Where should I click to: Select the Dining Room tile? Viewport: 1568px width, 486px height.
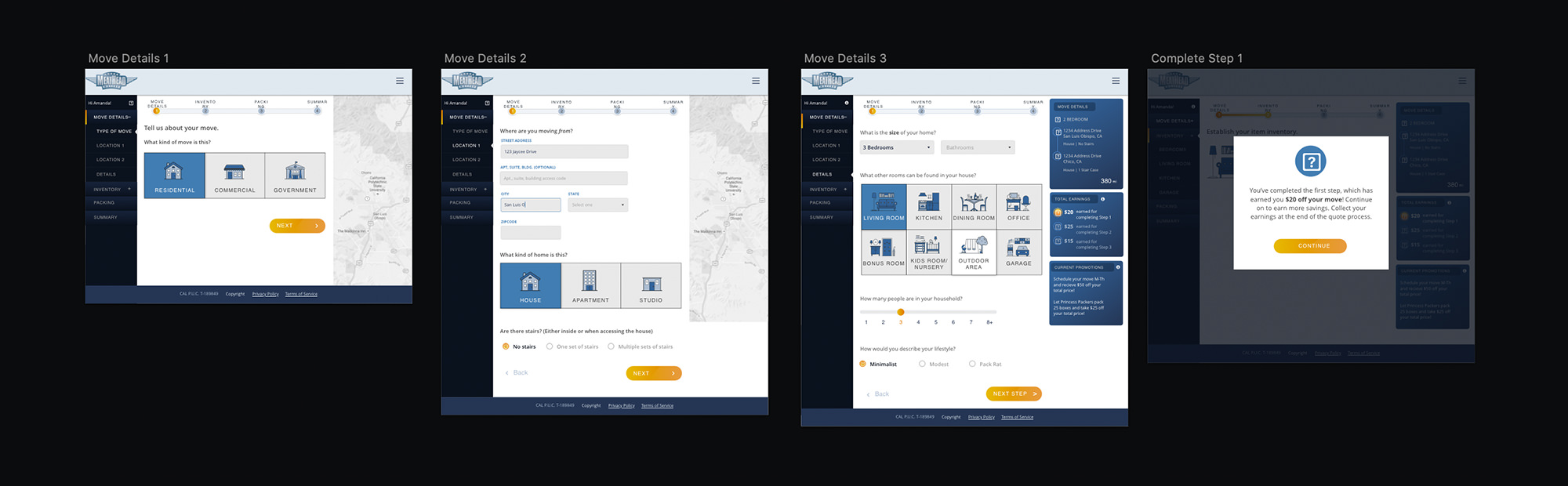click(974, 207)
